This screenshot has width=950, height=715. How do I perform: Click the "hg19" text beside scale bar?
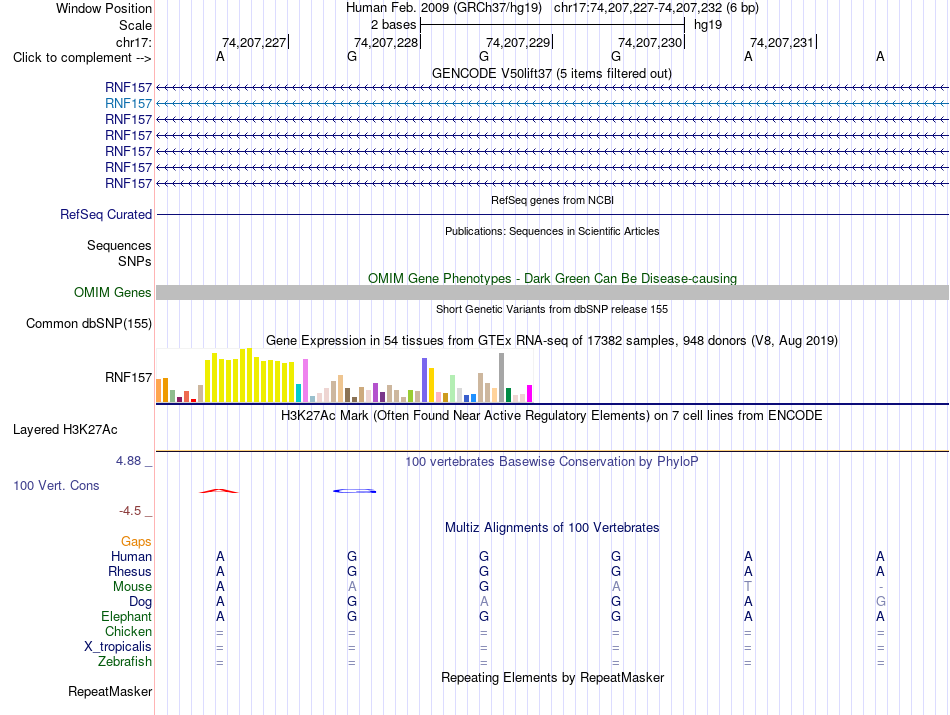pyautogui.click(x=708, y=25)
